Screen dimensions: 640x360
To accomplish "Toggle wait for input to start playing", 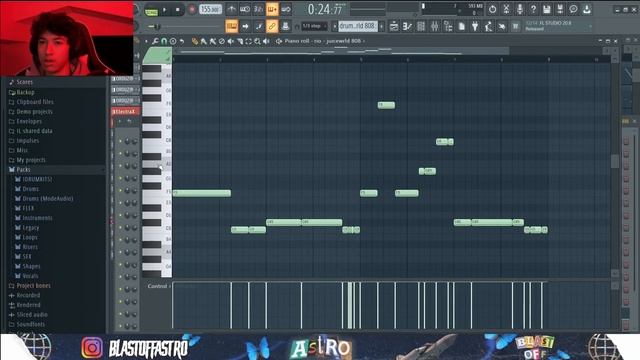I will (x=245, y=9).
